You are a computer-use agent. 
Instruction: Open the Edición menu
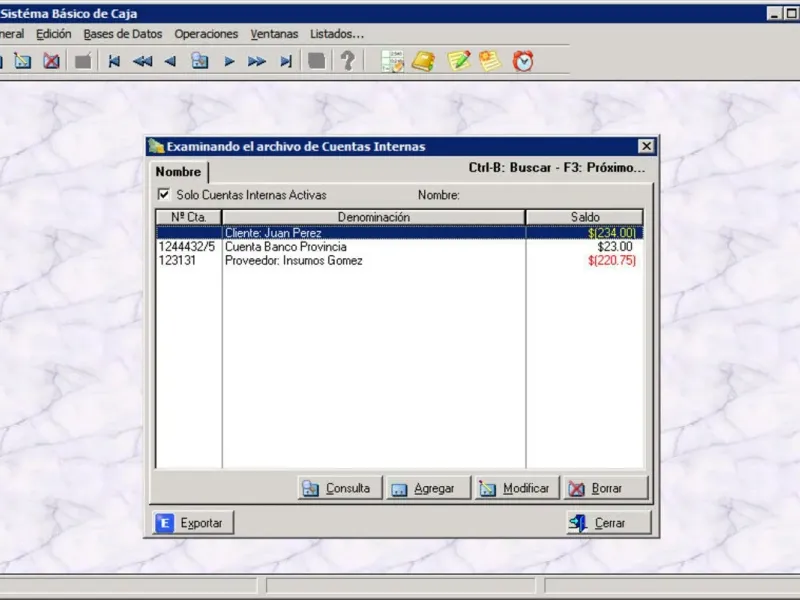pos(54,34)
